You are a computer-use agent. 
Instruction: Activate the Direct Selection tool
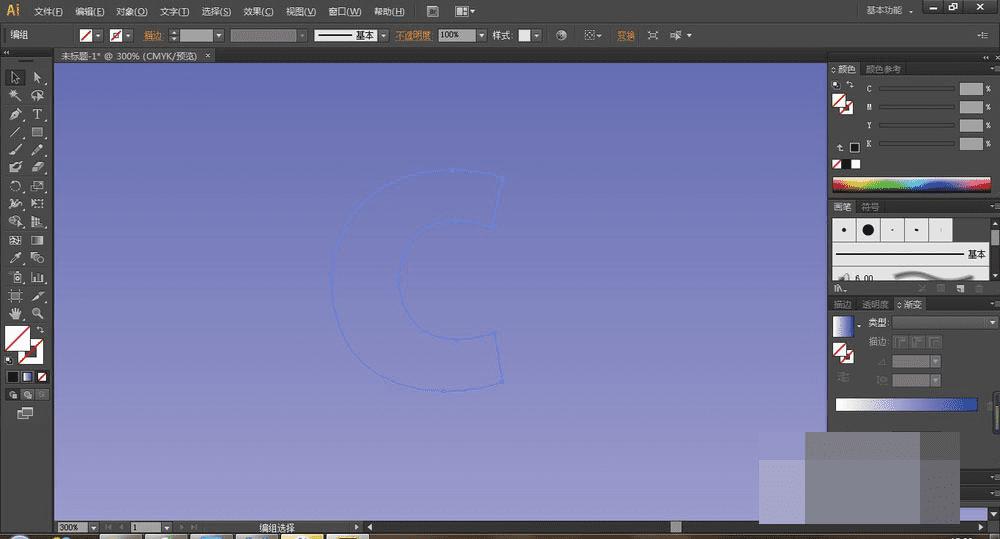[37, 78]
